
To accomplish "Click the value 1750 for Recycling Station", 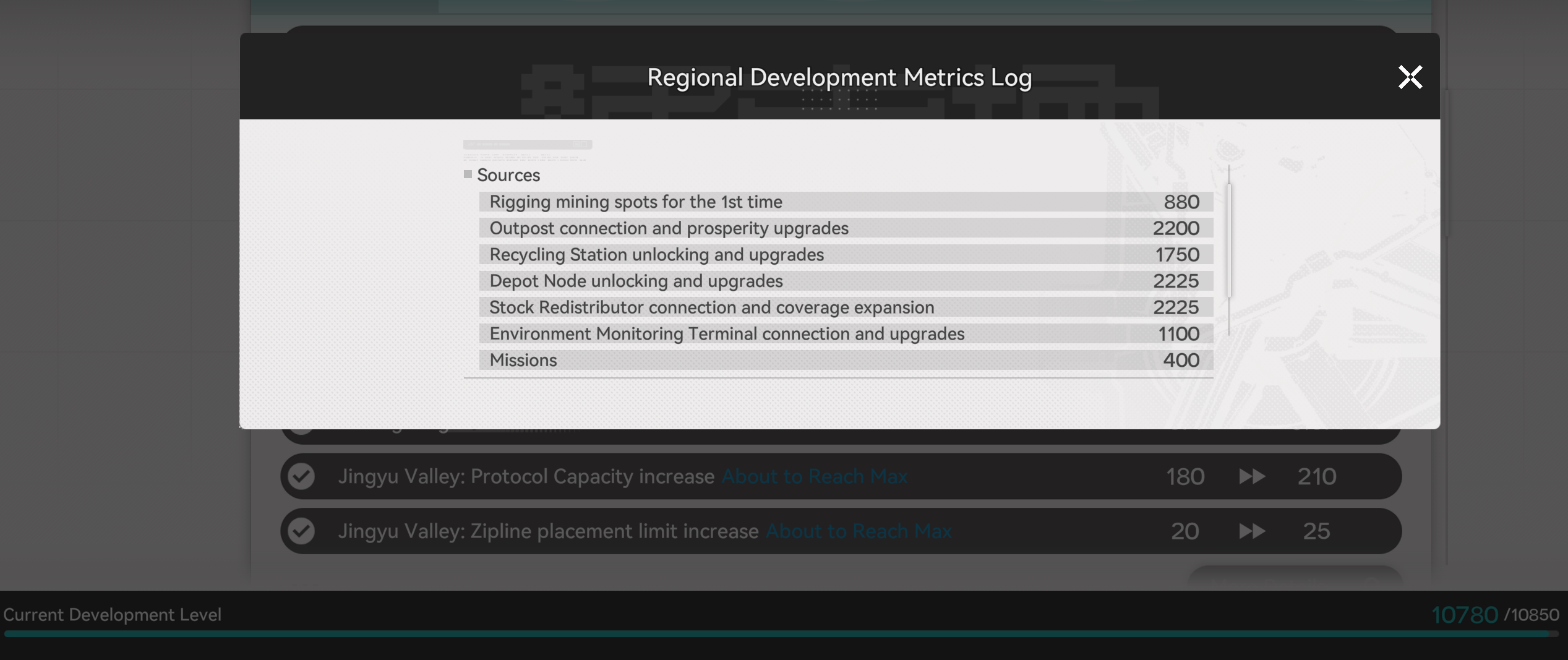I will coord(1177,254).
